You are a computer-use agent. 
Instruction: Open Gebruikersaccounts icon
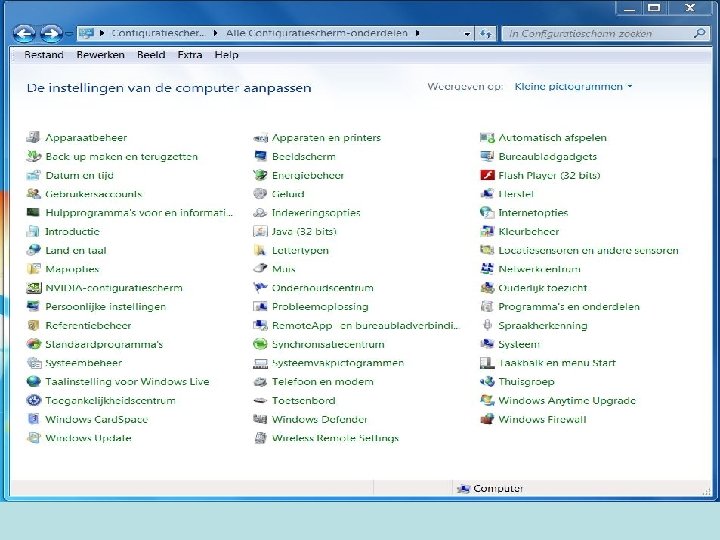tap(33, 194)
